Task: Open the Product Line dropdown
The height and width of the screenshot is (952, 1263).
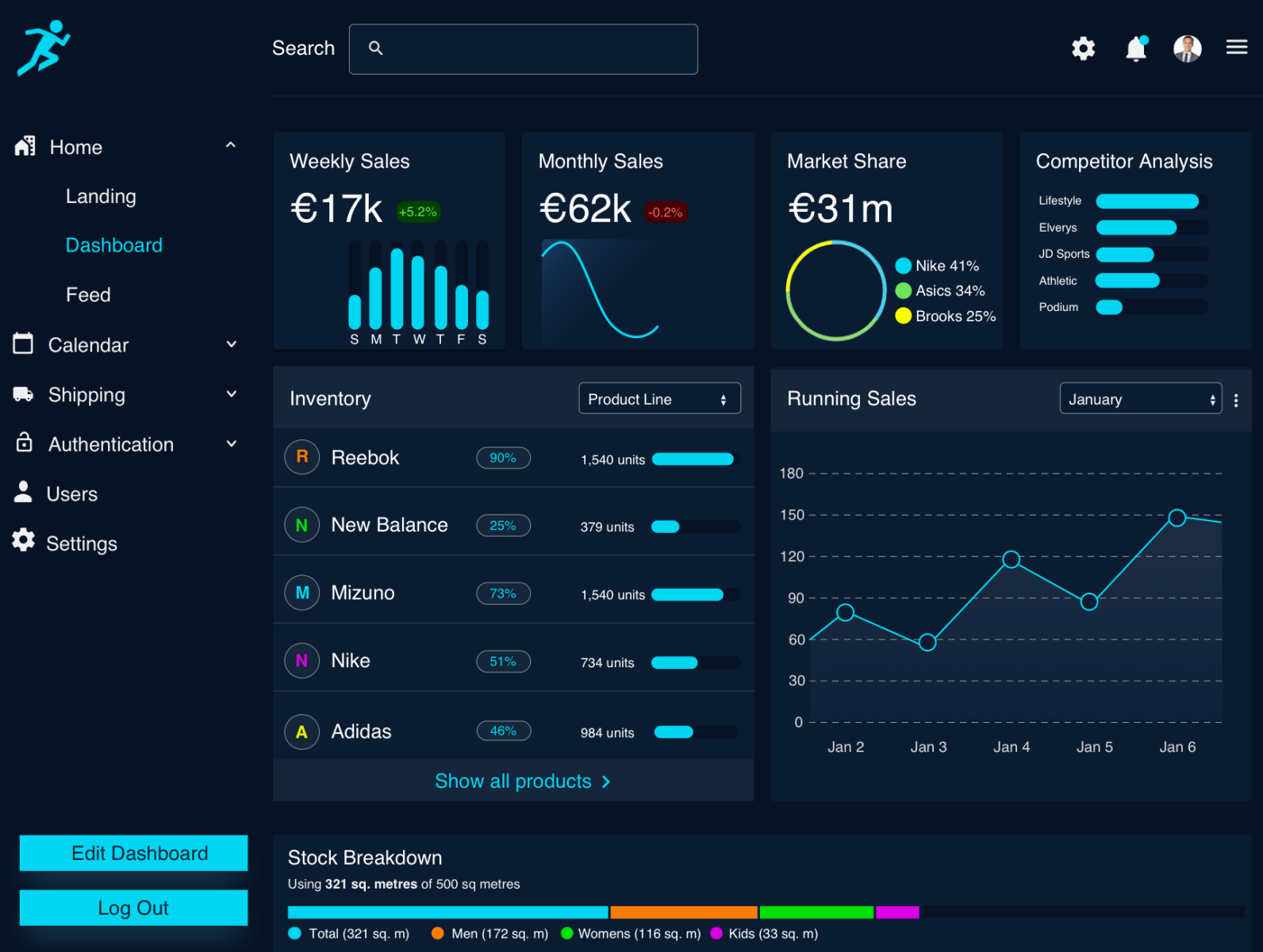Action: pyautogui.click(x=659, y=398)
